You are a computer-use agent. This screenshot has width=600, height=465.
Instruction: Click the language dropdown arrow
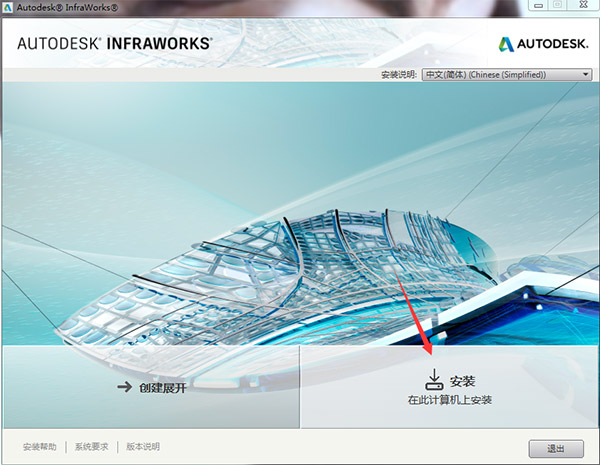(585, 74)
